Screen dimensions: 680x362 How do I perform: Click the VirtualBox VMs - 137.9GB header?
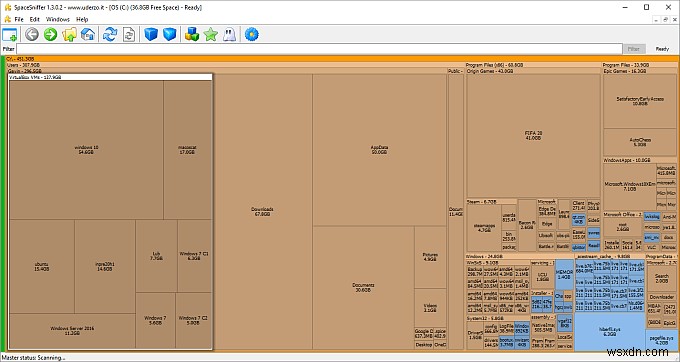pos(111,77)
